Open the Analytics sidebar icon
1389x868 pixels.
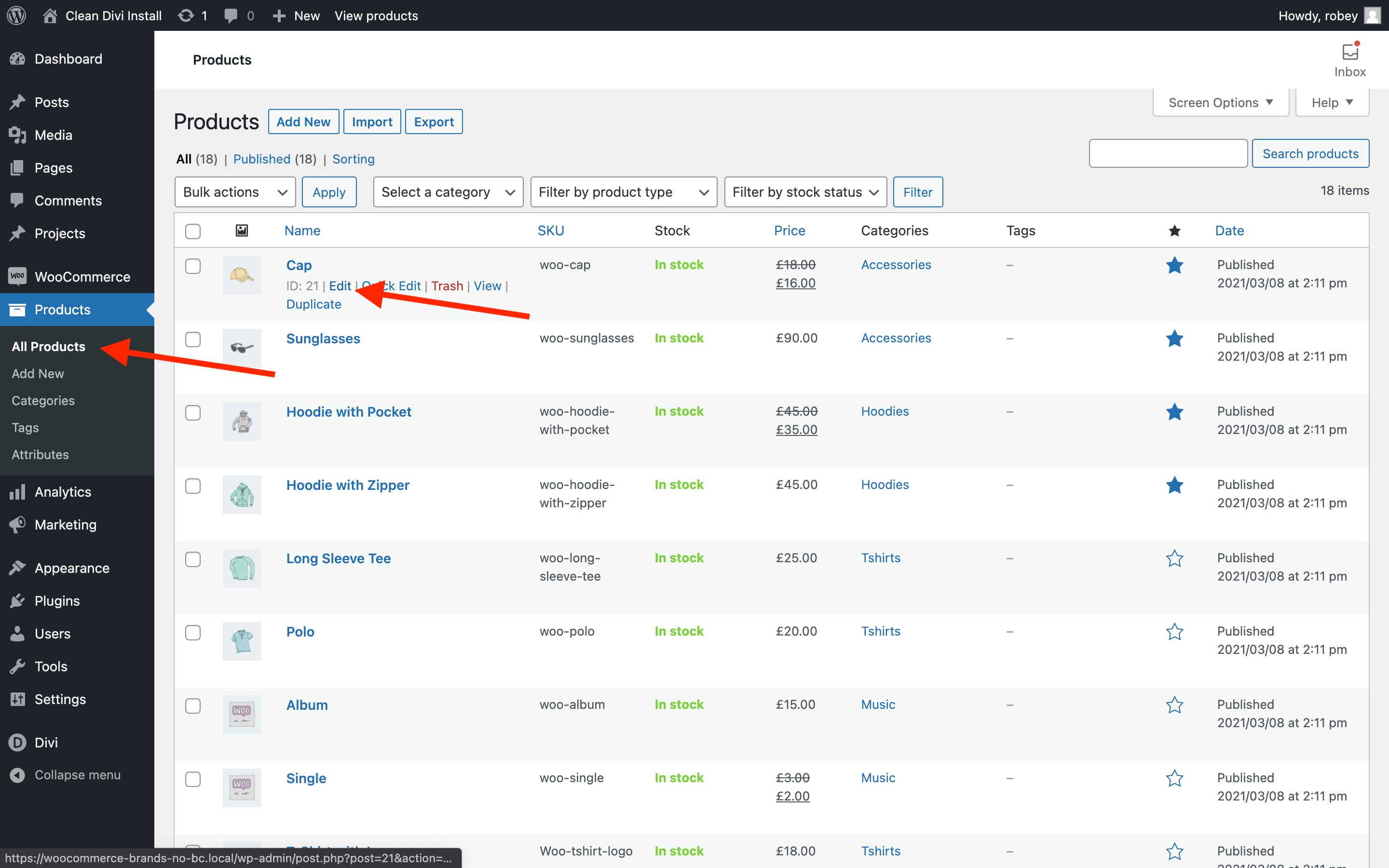point(17,492)
